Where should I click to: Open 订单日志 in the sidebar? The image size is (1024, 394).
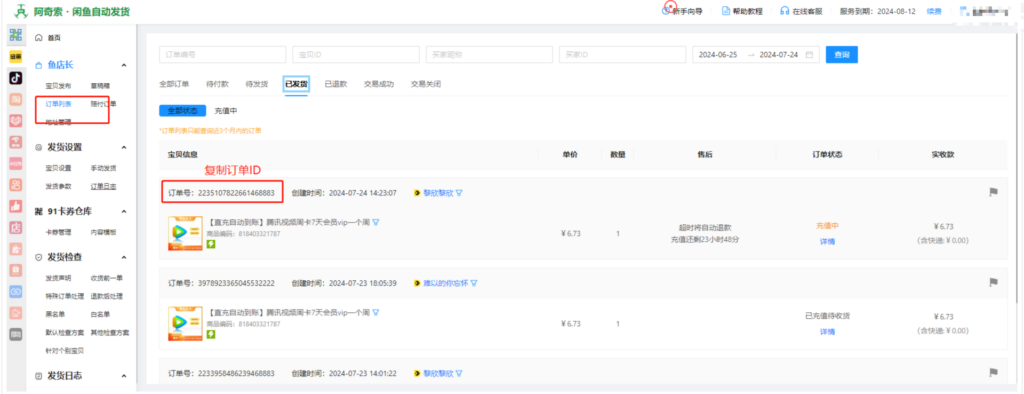[103, 186]
